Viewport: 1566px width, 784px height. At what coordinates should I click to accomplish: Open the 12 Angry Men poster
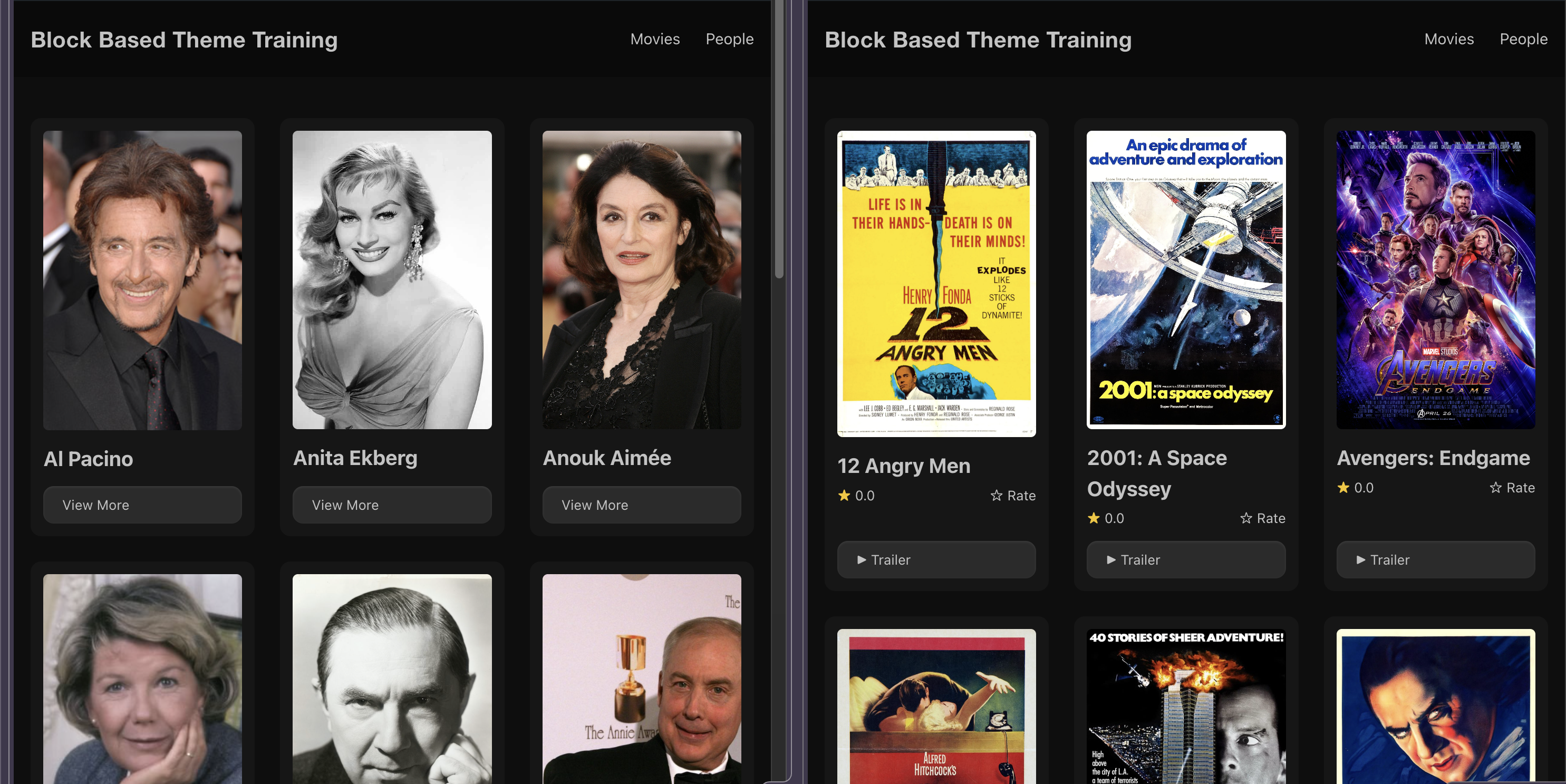click(935, 282)
